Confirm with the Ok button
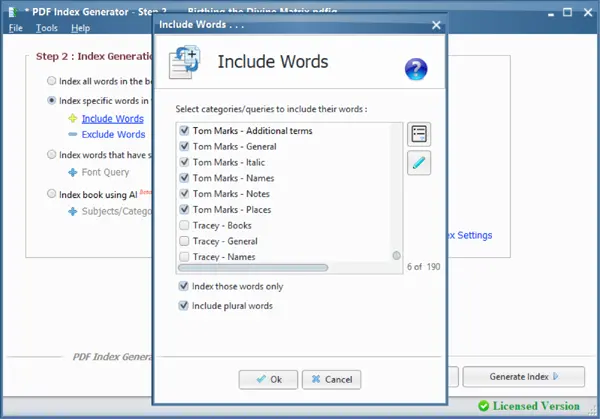600x419 pixels. [268, 380]
